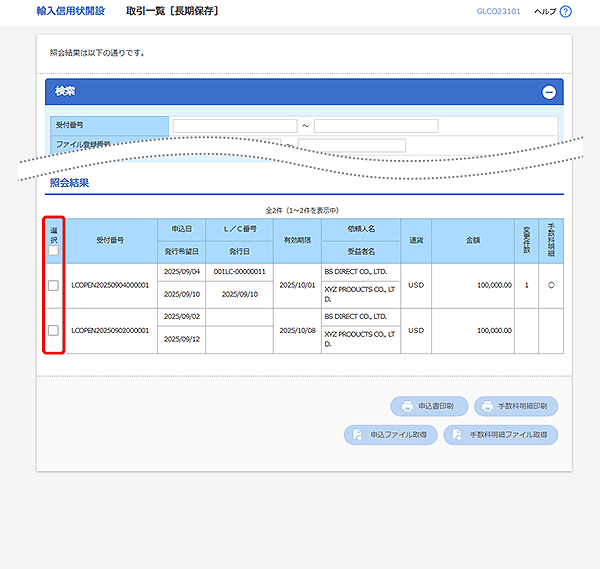This screenshot has height=569, width=600.
Task: Toggle the select-all checkbox in header
Action: point(54,251)
